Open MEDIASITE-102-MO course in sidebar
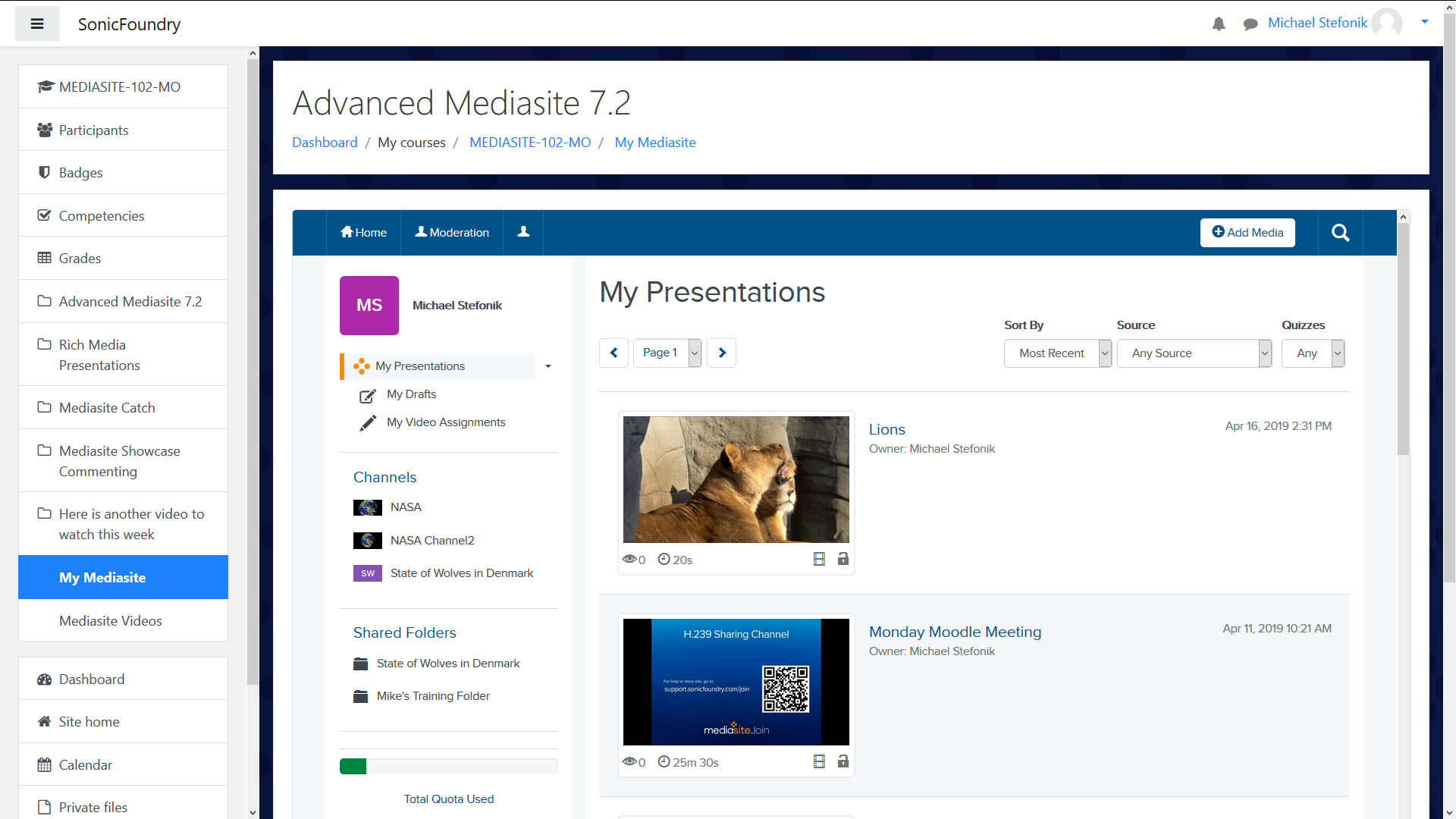 coord(123,86)
